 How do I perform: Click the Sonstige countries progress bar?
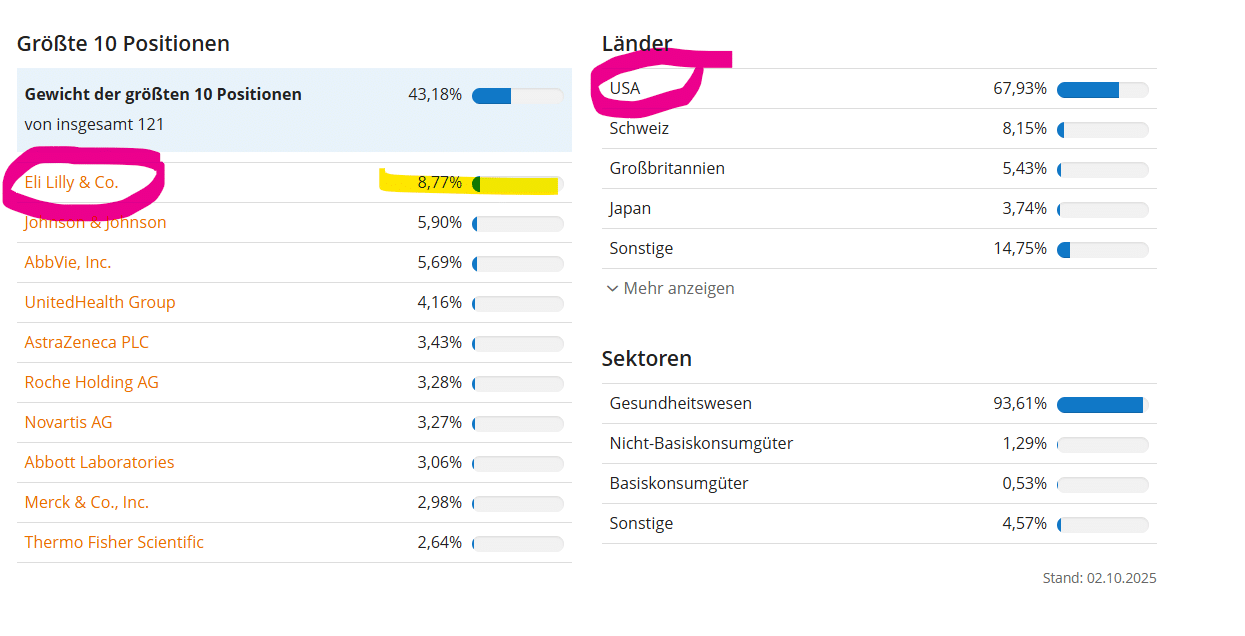[1102, 249]
